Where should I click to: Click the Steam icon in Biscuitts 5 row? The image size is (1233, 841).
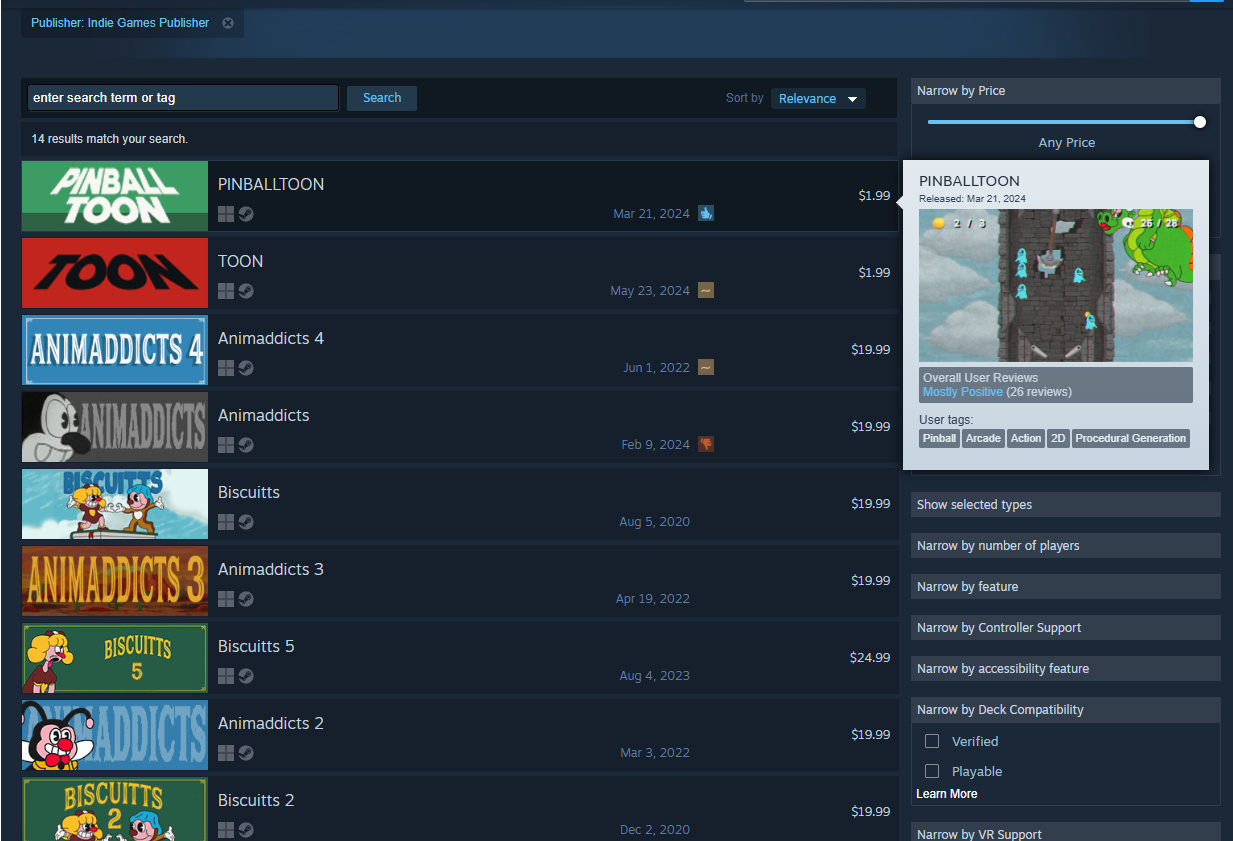pyautogui.click(x=246, y=676)
